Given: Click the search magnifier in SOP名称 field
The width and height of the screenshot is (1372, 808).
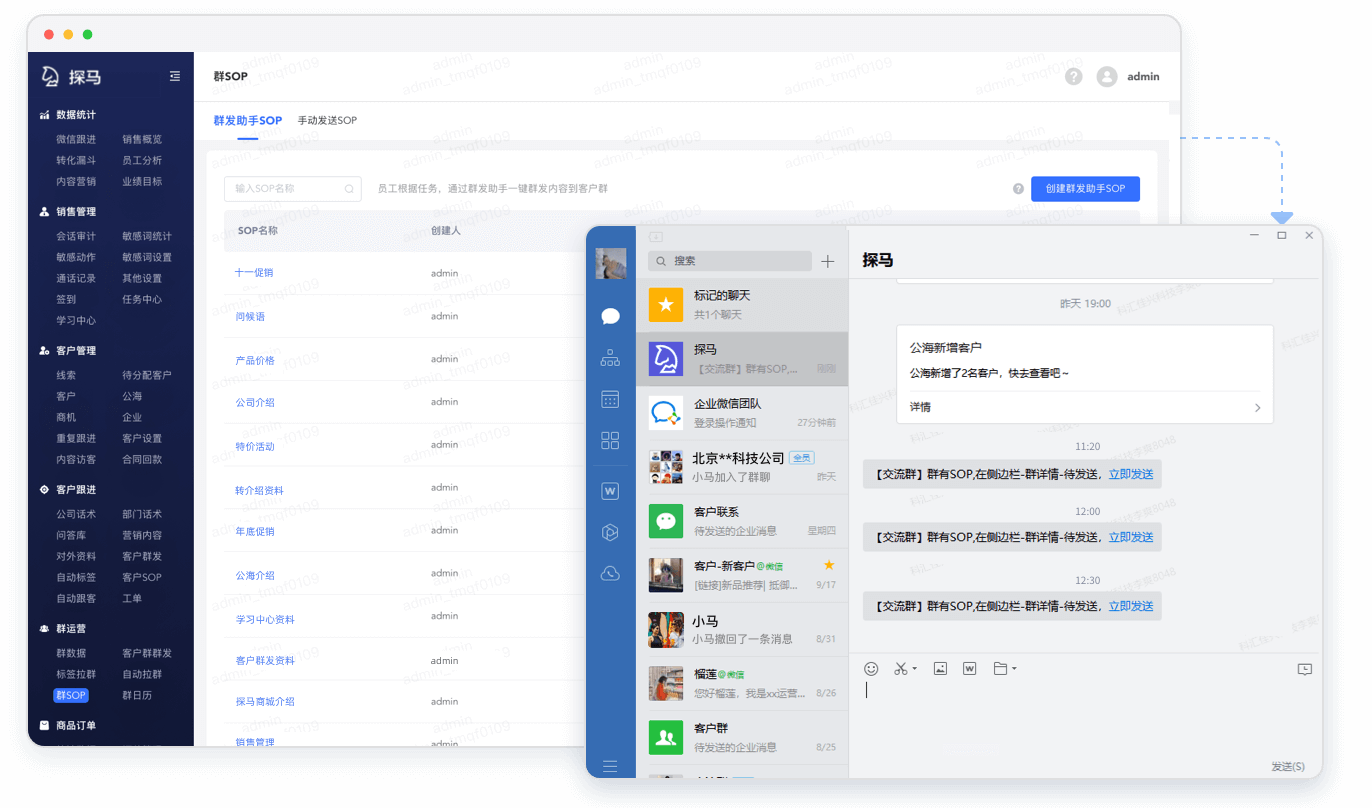Looking at the screenshot, I should click(x=350, y=188).
